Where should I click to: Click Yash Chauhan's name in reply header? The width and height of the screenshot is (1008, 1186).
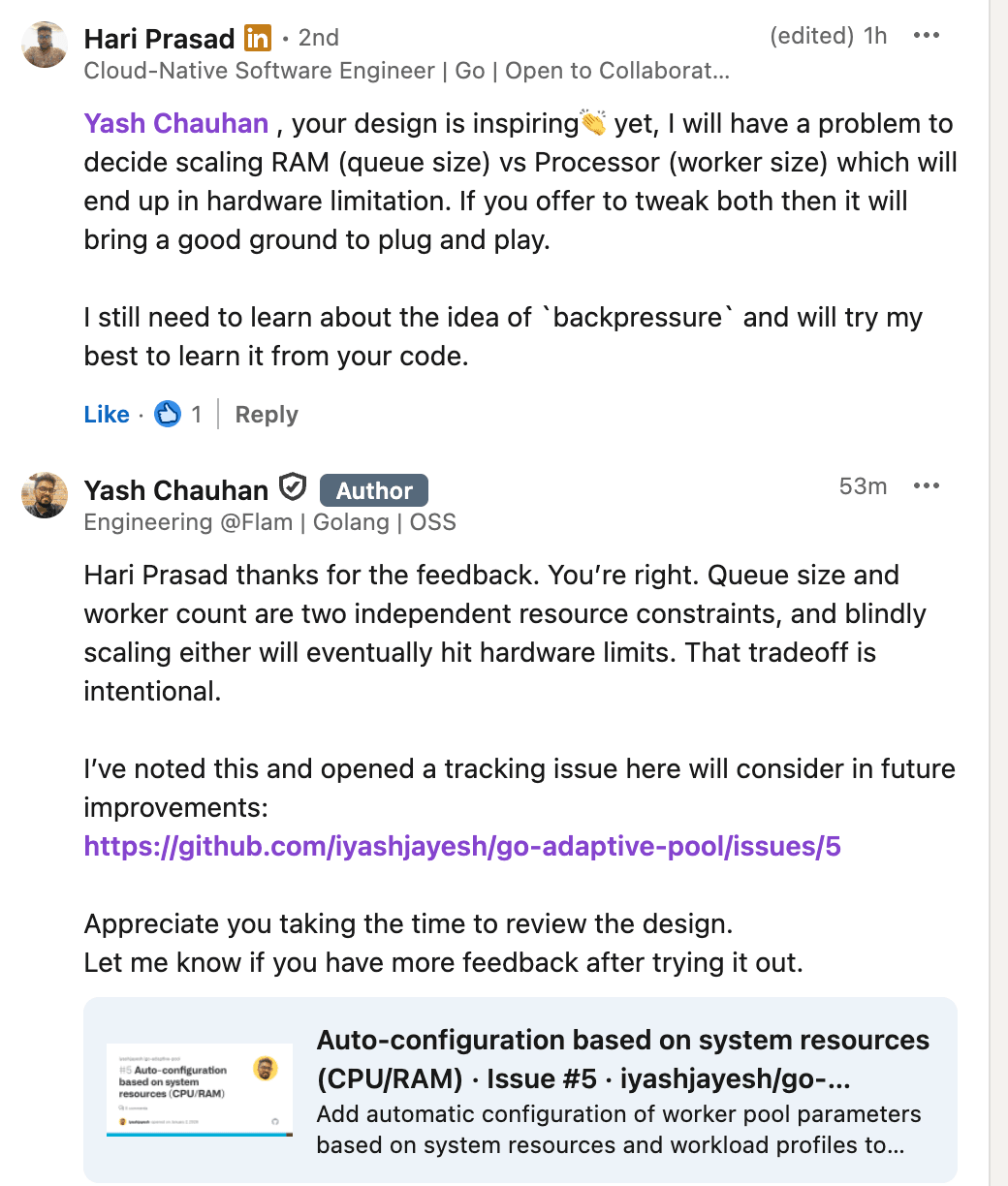[x=176, y=490]
